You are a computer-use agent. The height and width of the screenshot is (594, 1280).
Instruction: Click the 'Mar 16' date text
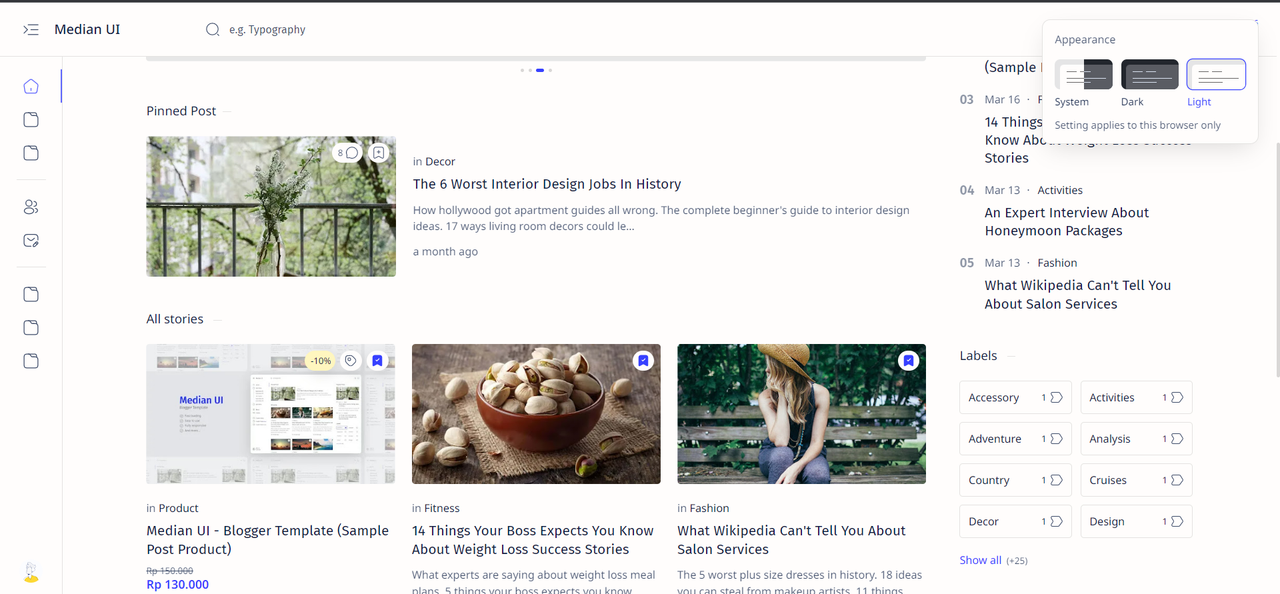(x=1002, y=99)
